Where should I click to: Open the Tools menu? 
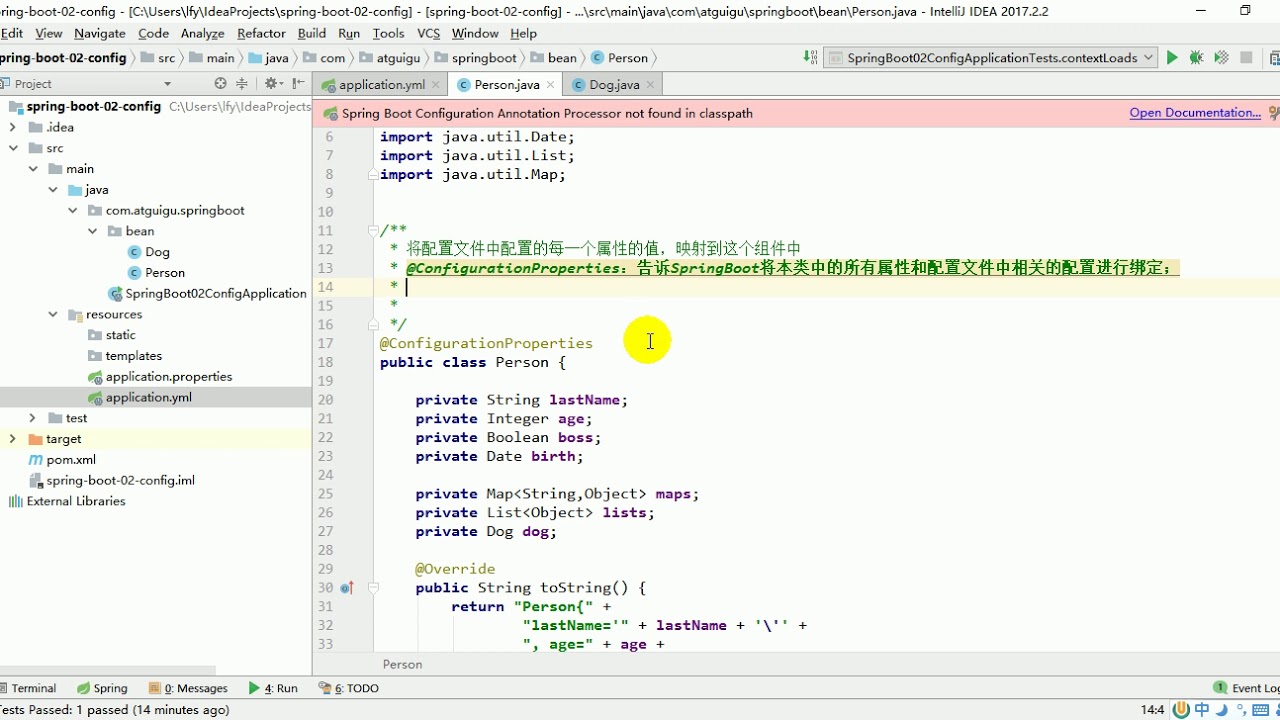point(388,33)
